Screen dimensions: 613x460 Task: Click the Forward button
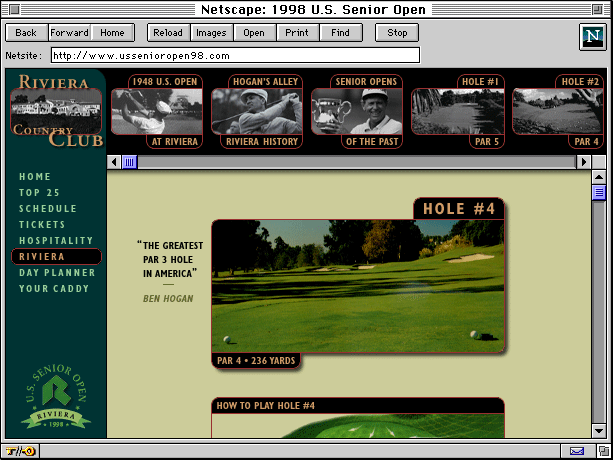point(70,32)
